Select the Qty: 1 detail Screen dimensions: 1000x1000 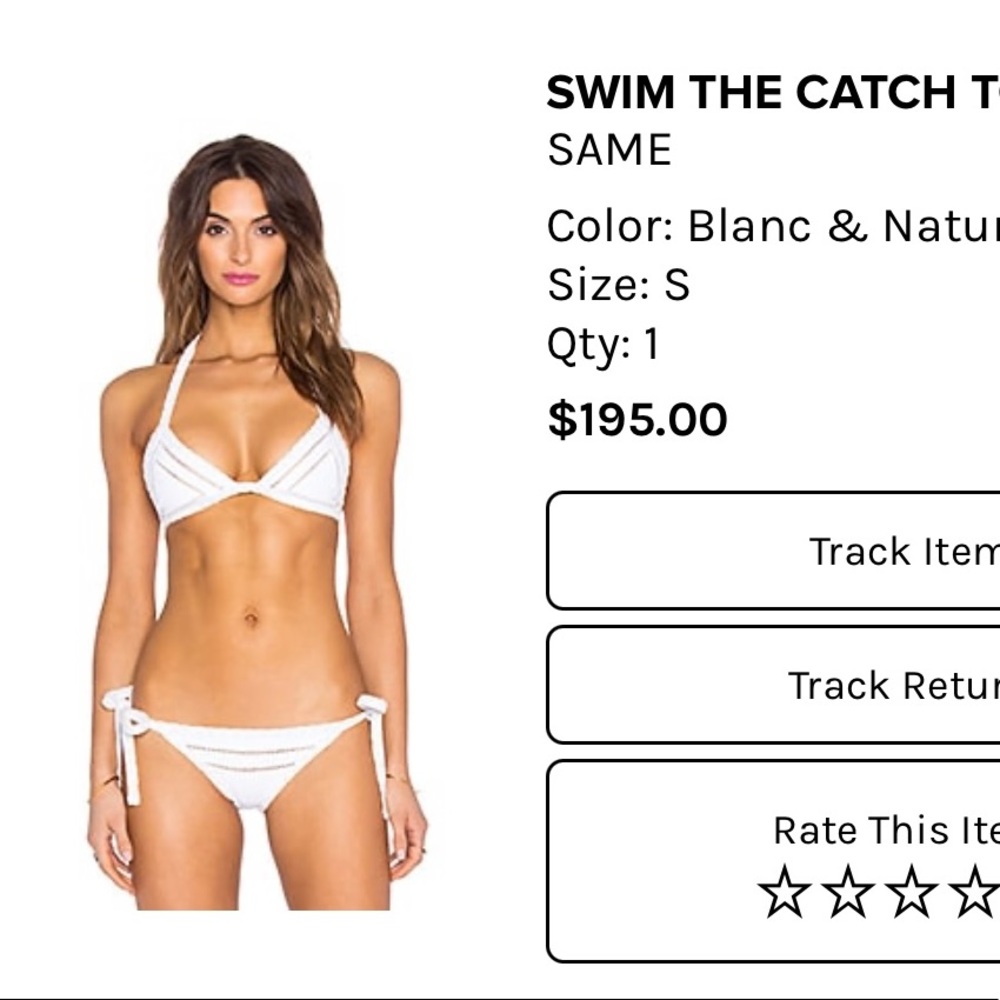coord(604,345)
